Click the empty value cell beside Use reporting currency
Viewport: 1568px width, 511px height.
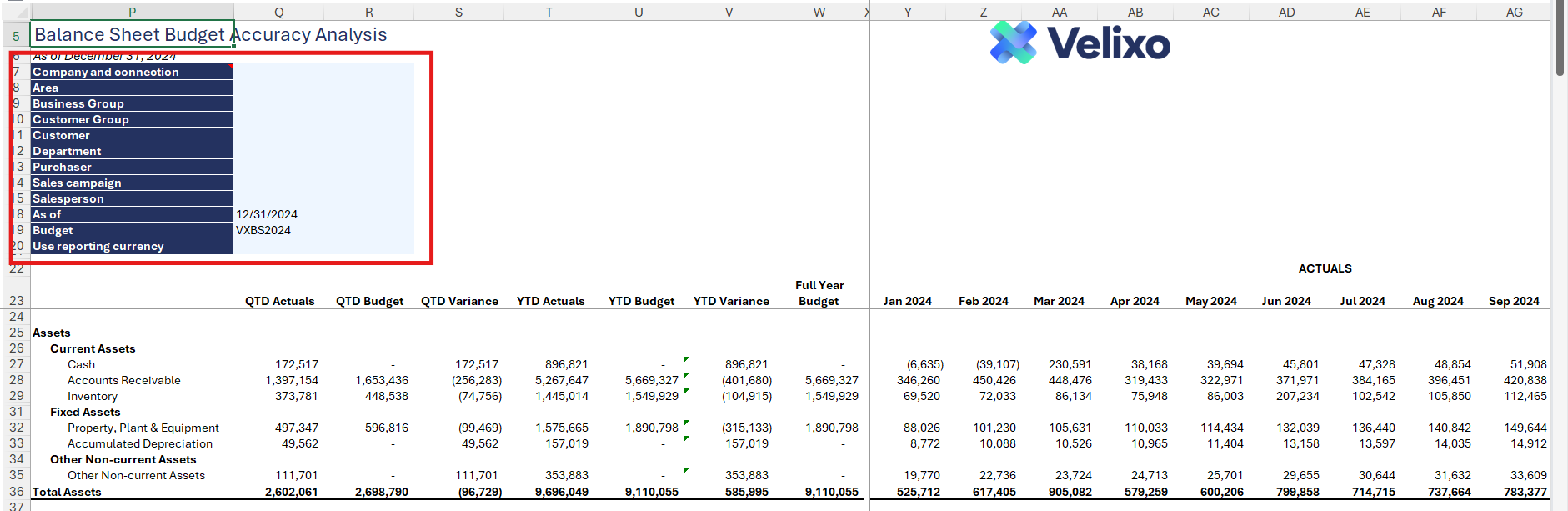(323, 246)
